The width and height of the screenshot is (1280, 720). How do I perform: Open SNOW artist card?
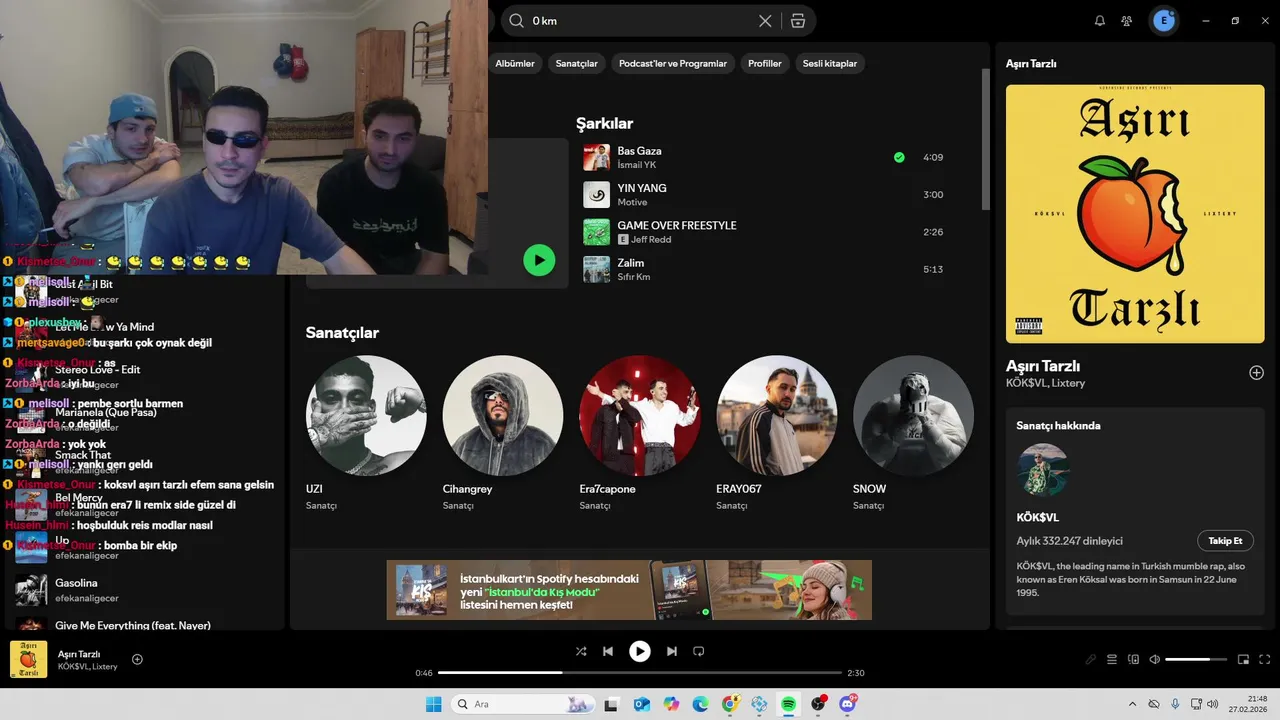tap(913, 434)
